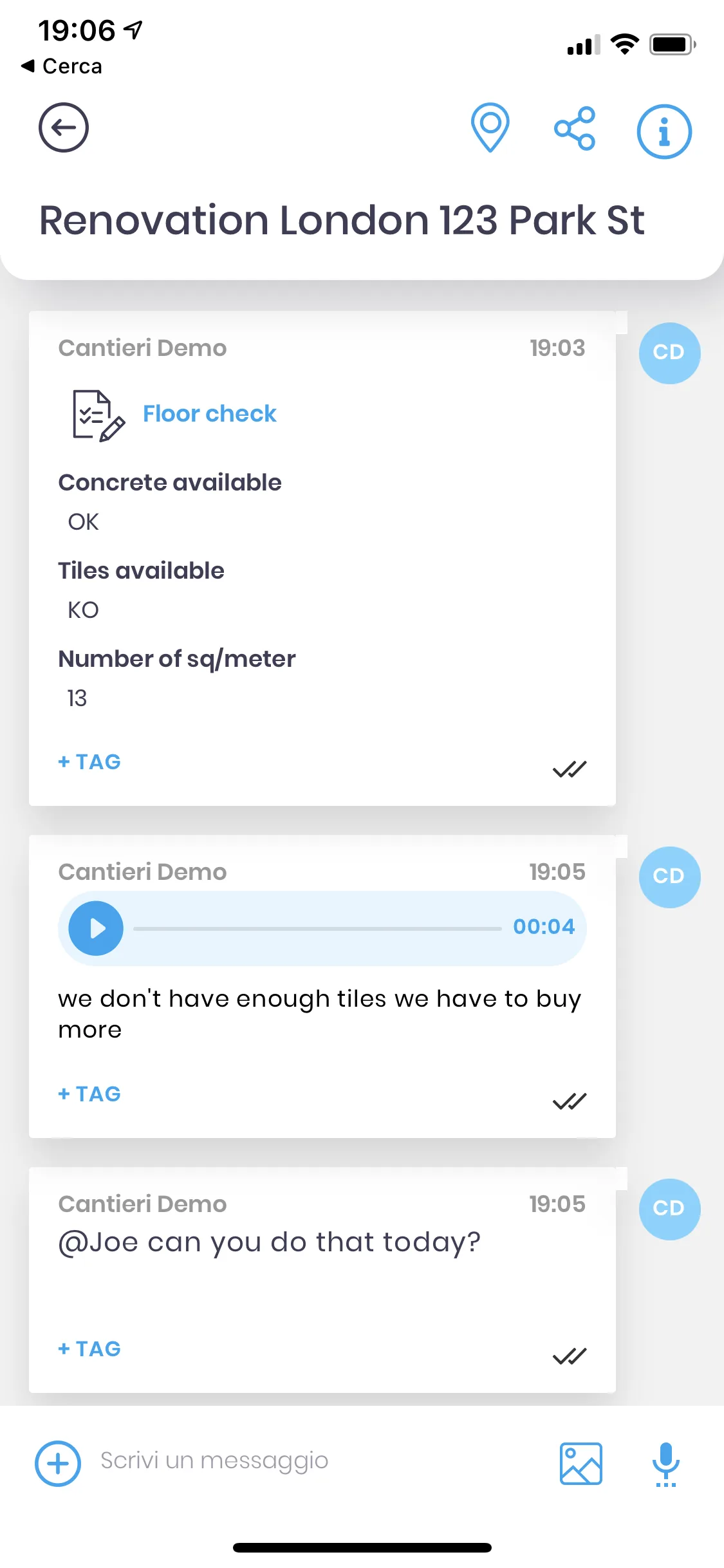This screenshot has height=1568, width=724.
Task: Open the image gallery icon
Action: [x=580, y=1463]
